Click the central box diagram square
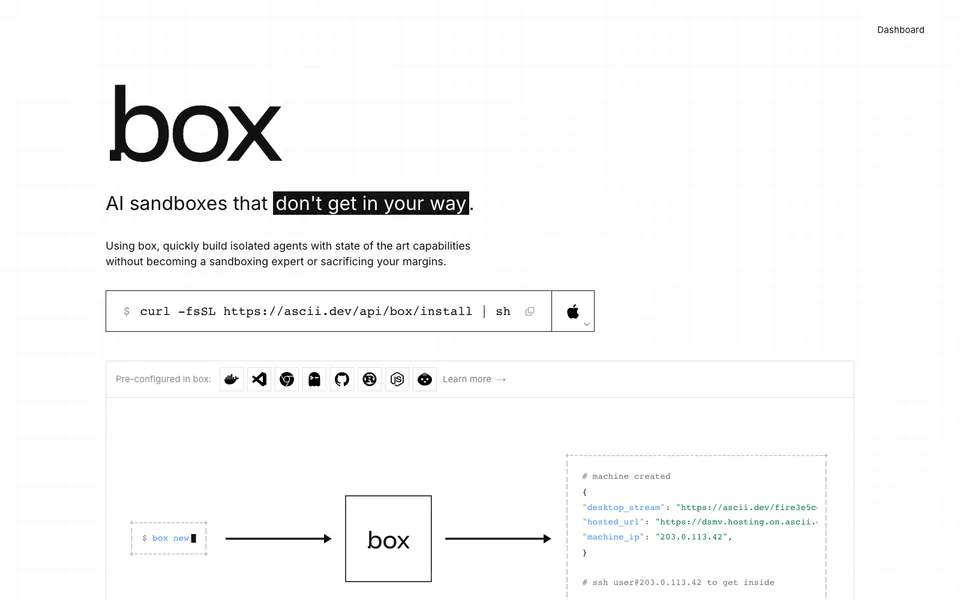 pyautogui.click(x=388, y=538)
